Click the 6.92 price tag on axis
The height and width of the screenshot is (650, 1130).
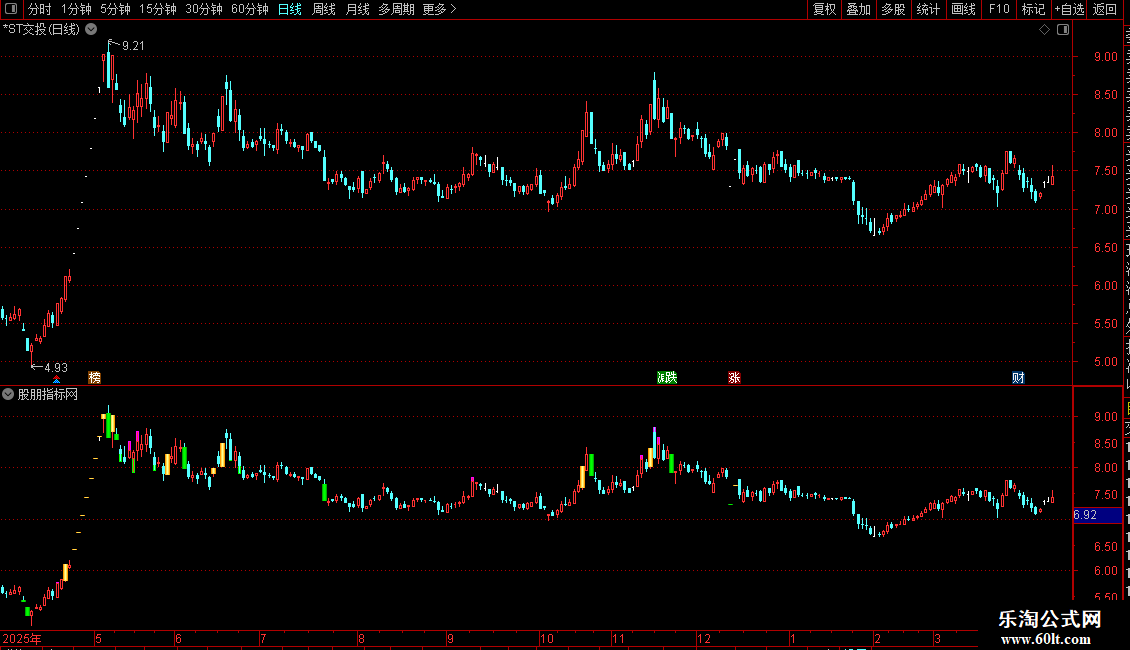pos(1097,515)
